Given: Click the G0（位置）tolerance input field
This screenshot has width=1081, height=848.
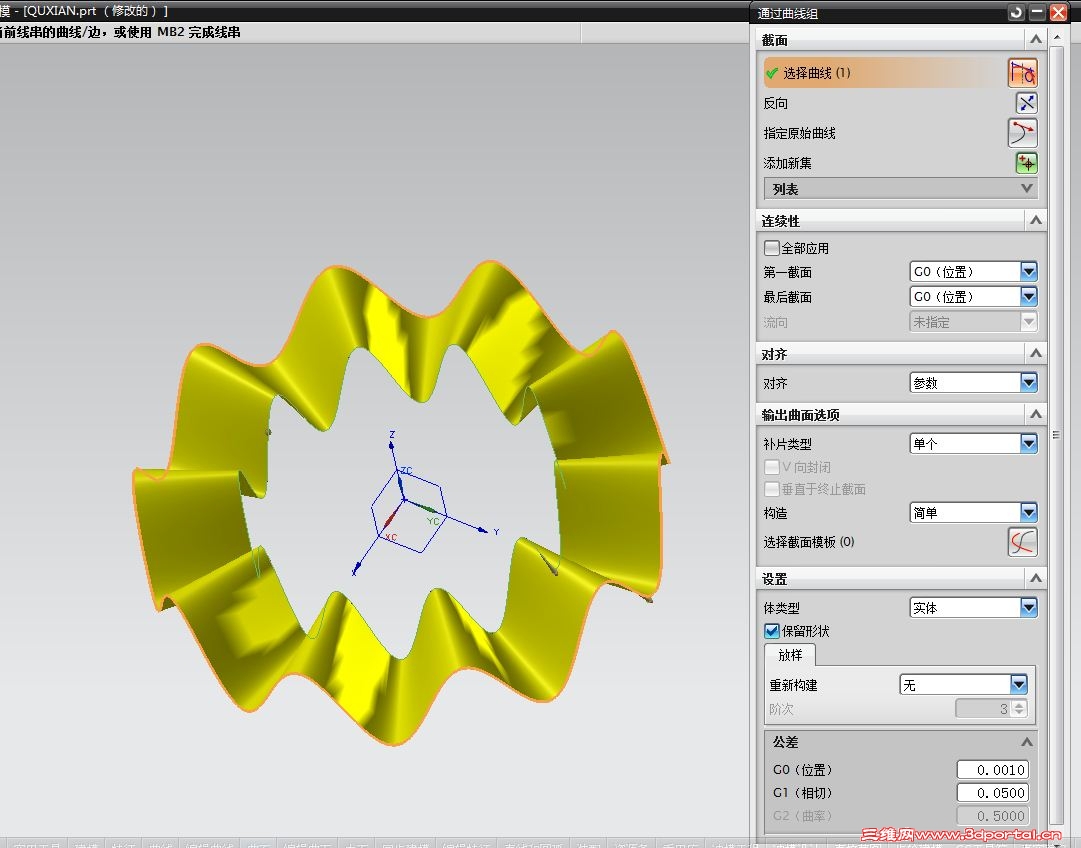Looking at the screenshot, I should click(x=993, y=770).
